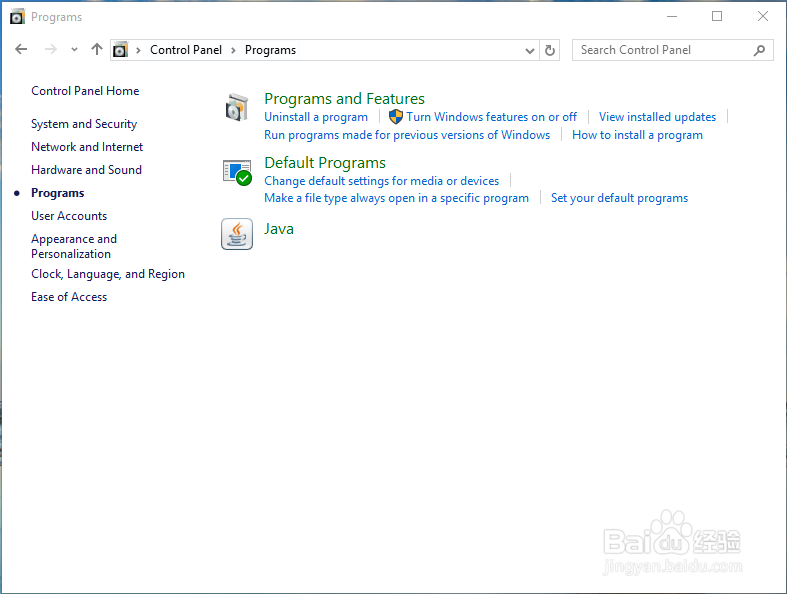
Task: Expand chevron before Control Panel breadcrumb
Action: 138,50
